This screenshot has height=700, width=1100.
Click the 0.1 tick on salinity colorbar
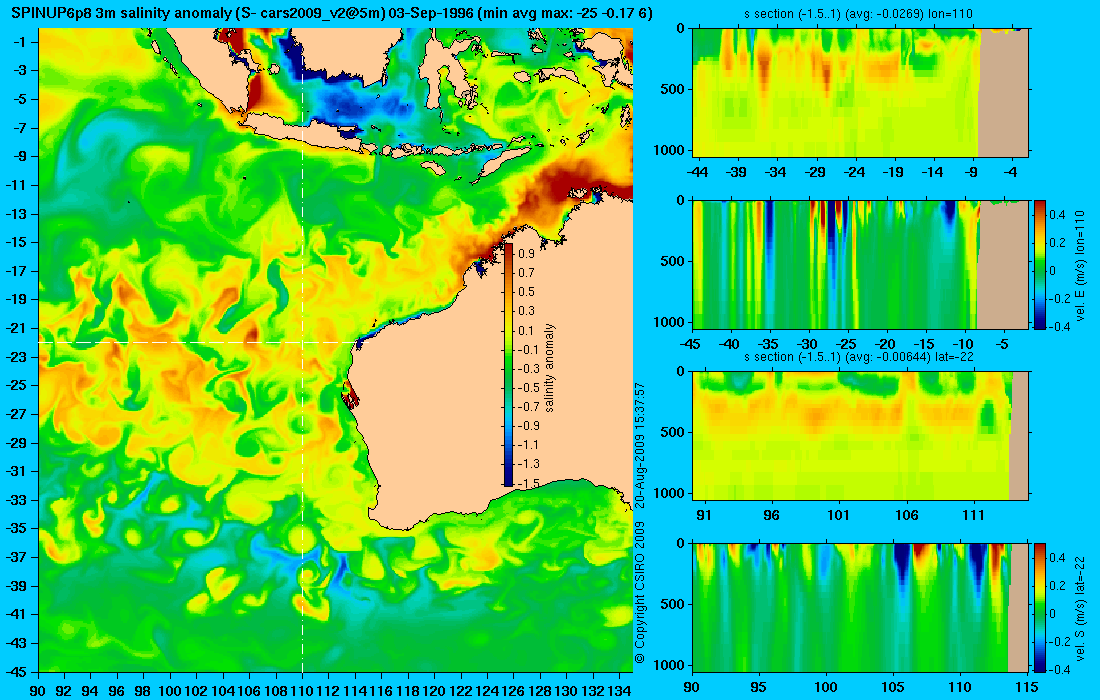(x=527, y=330)
